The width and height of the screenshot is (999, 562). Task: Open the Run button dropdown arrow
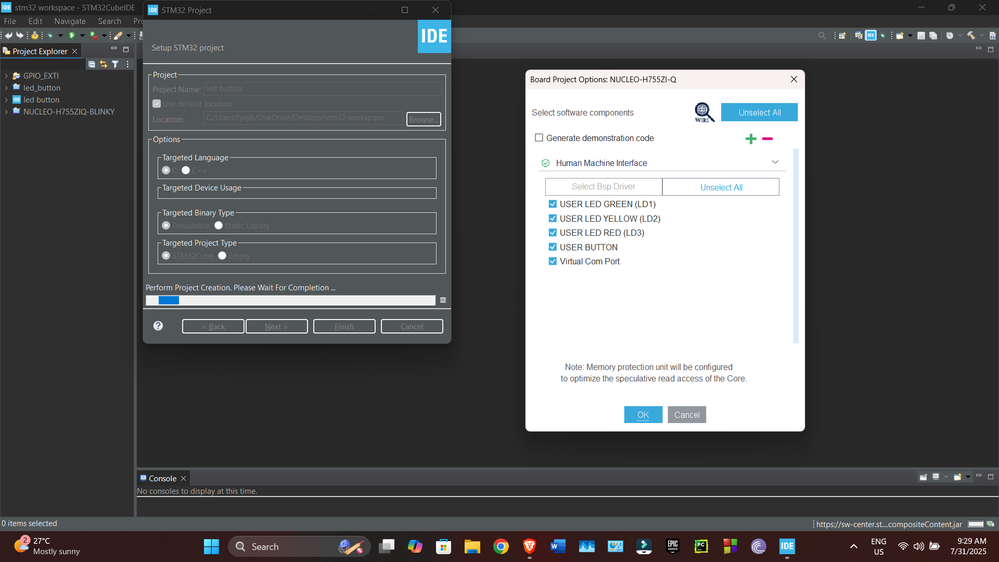click(x=82, y=36)
